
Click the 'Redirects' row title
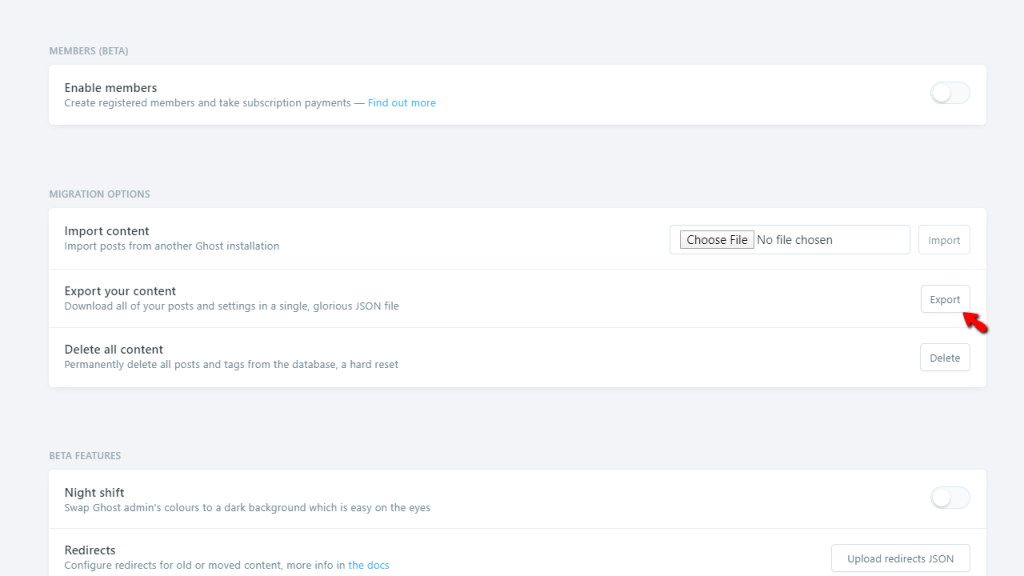point(90,550)
